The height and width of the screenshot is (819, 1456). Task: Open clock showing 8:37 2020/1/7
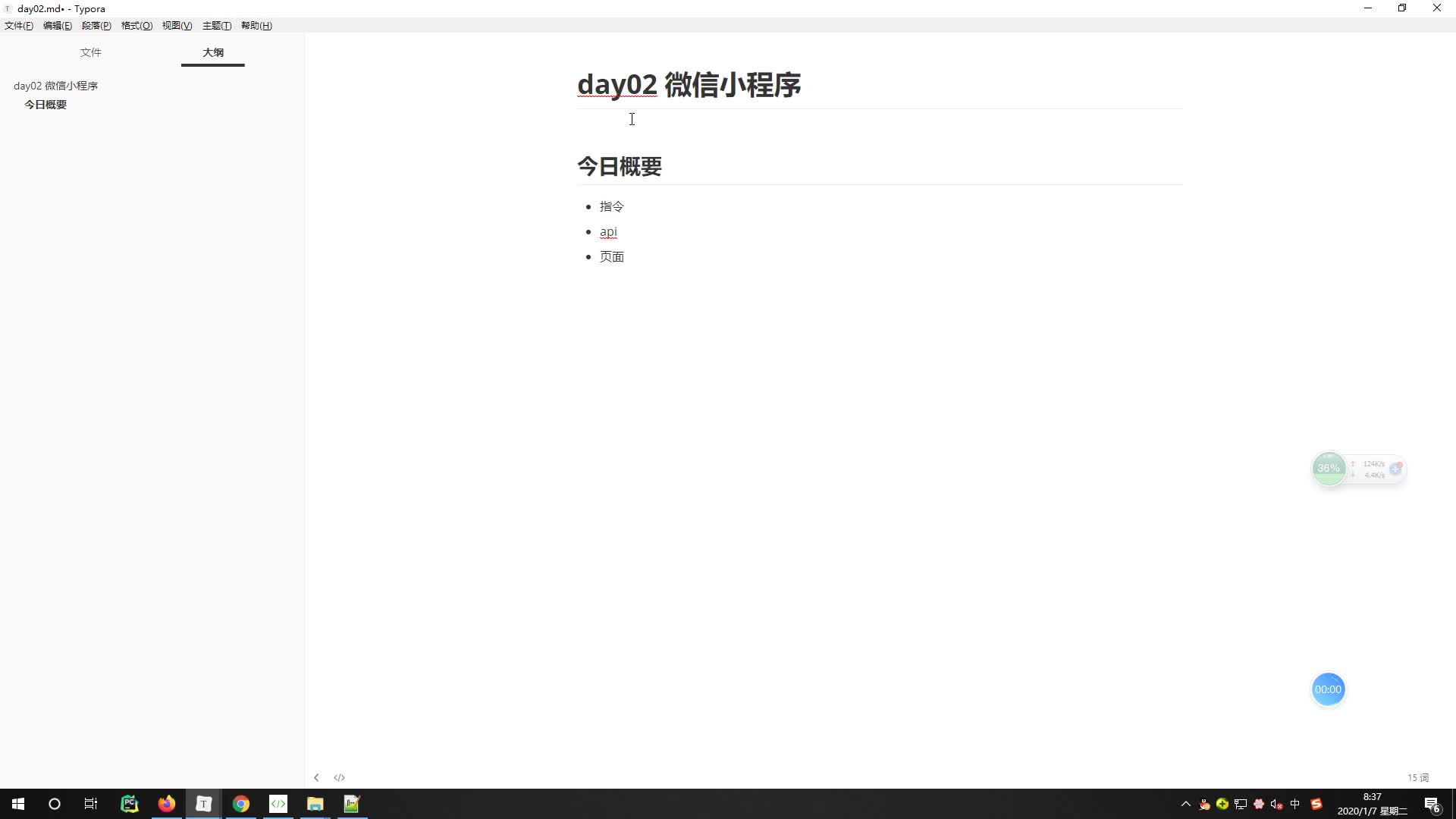coord(1372,804)
